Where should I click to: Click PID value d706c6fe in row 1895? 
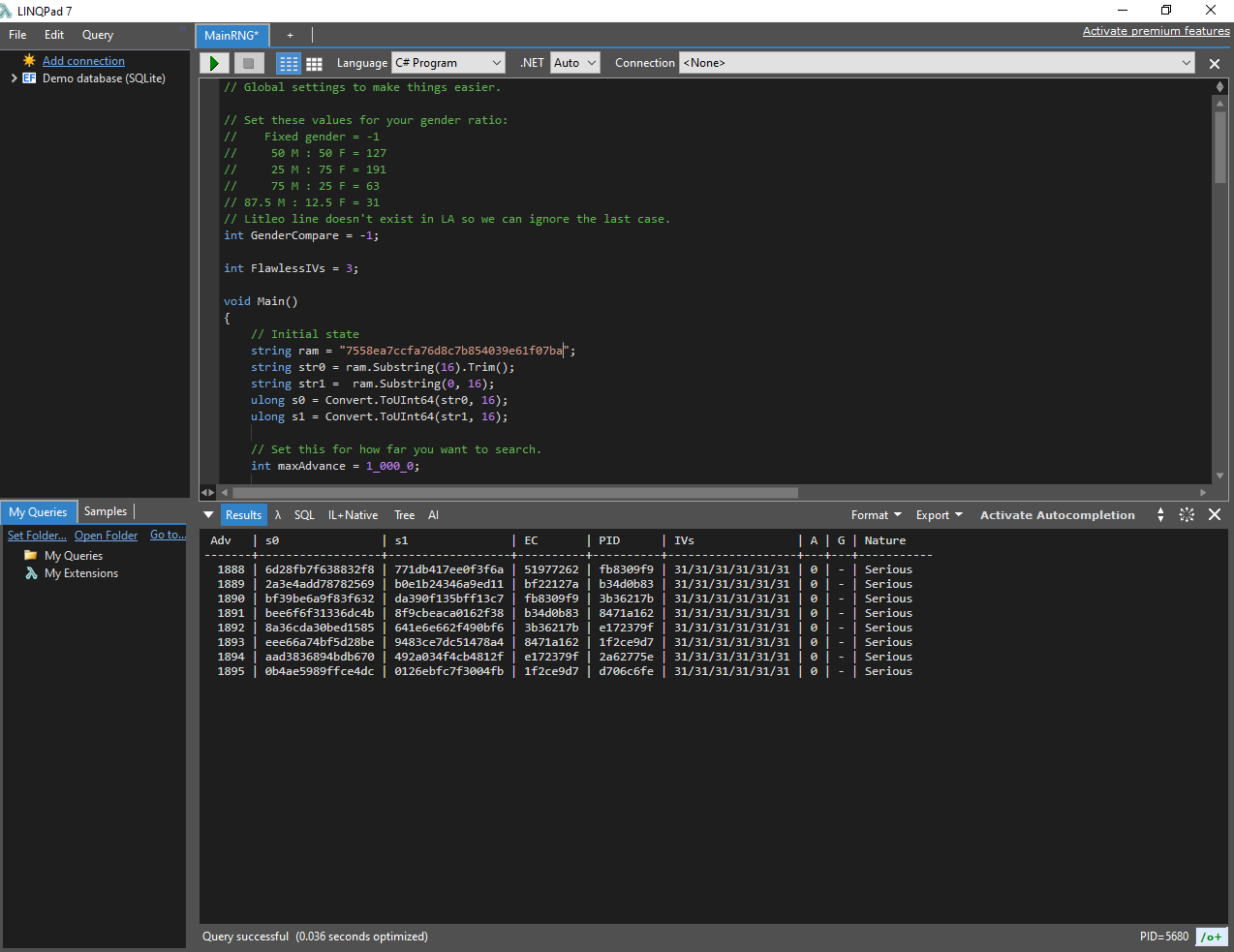[626, 671]
